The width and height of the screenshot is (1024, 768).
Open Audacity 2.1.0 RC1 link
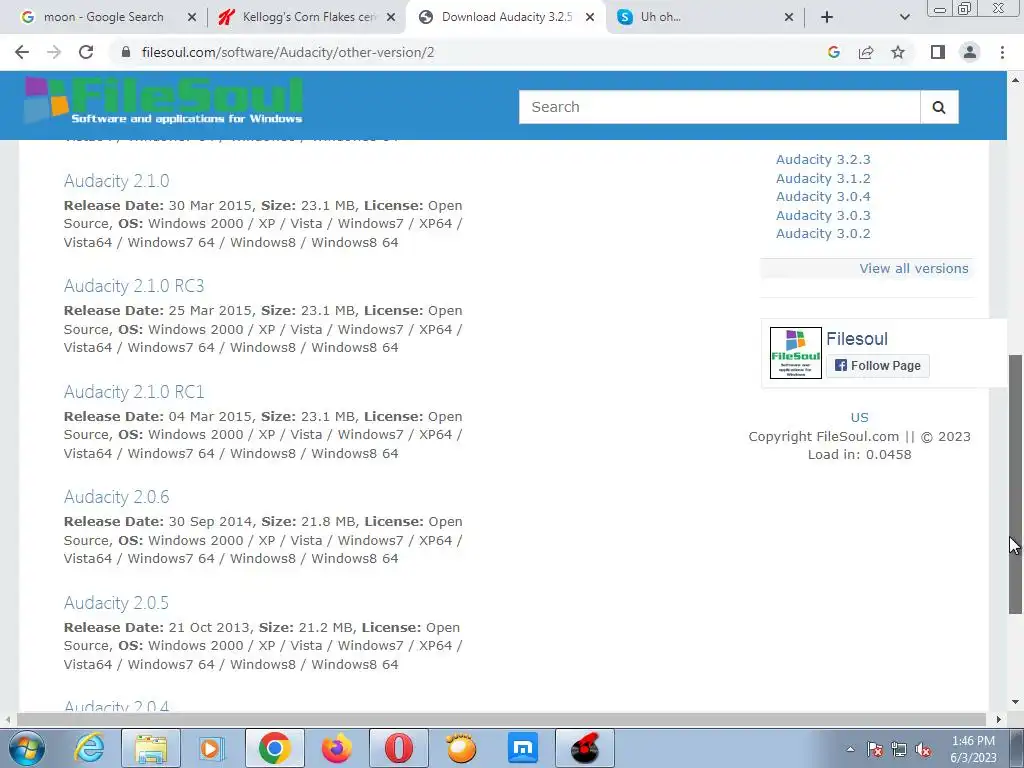tap(134, 392)
